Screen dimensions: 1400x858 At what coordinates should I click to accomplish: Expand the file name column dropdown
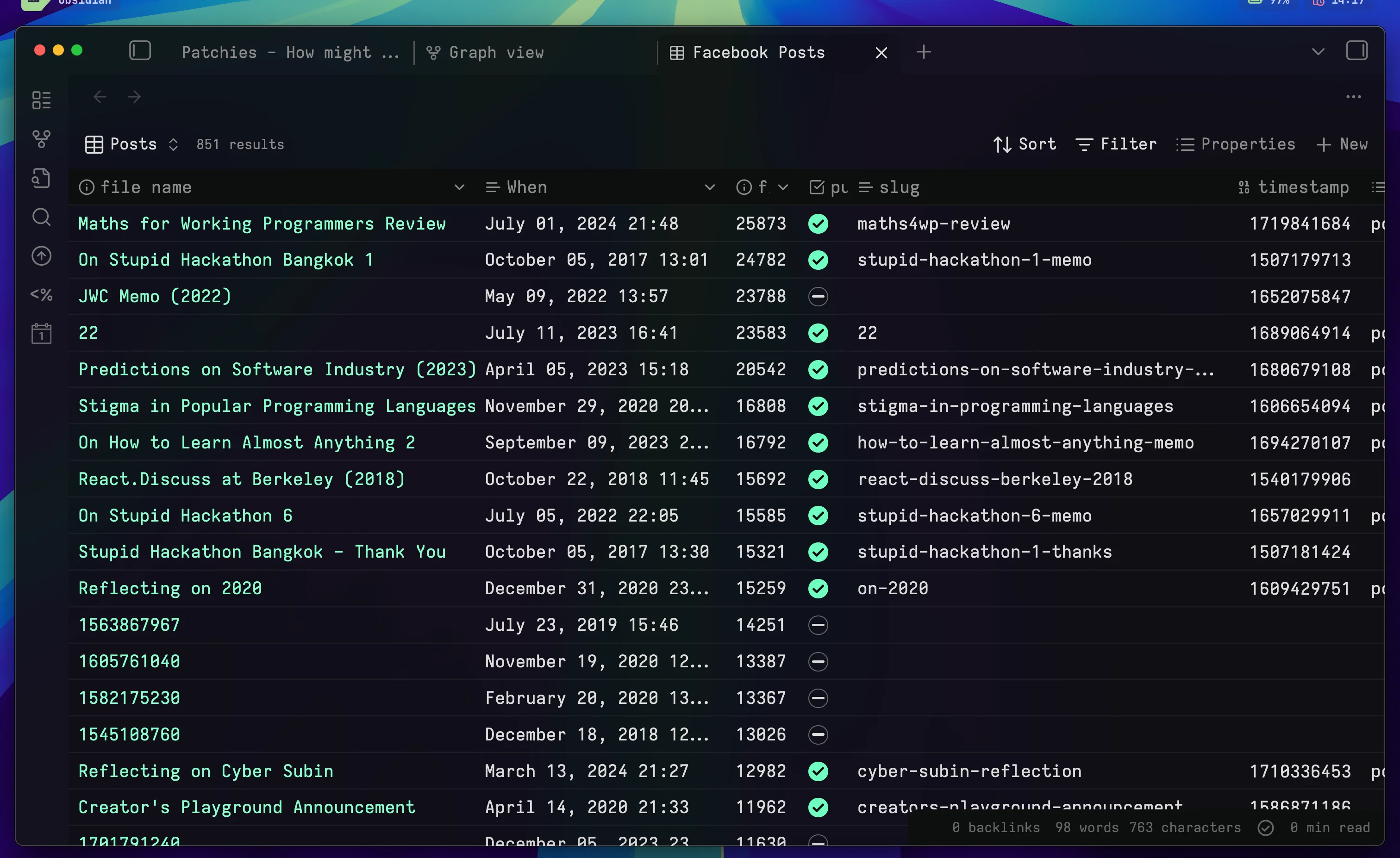pyautogui.click(x=459, y=187)
